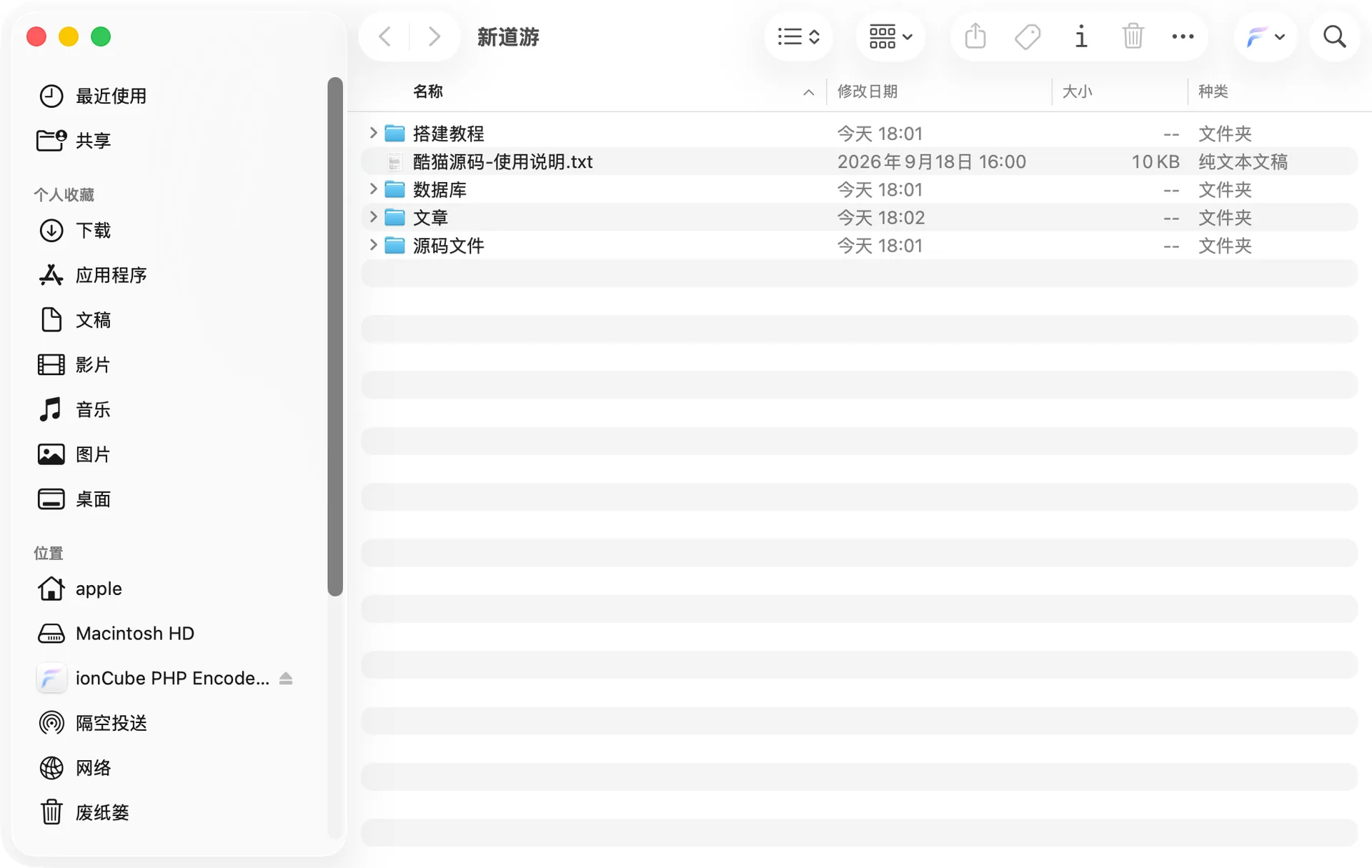
Task: Click the toolbar trash delete icon
Action: pos(1133,36)
